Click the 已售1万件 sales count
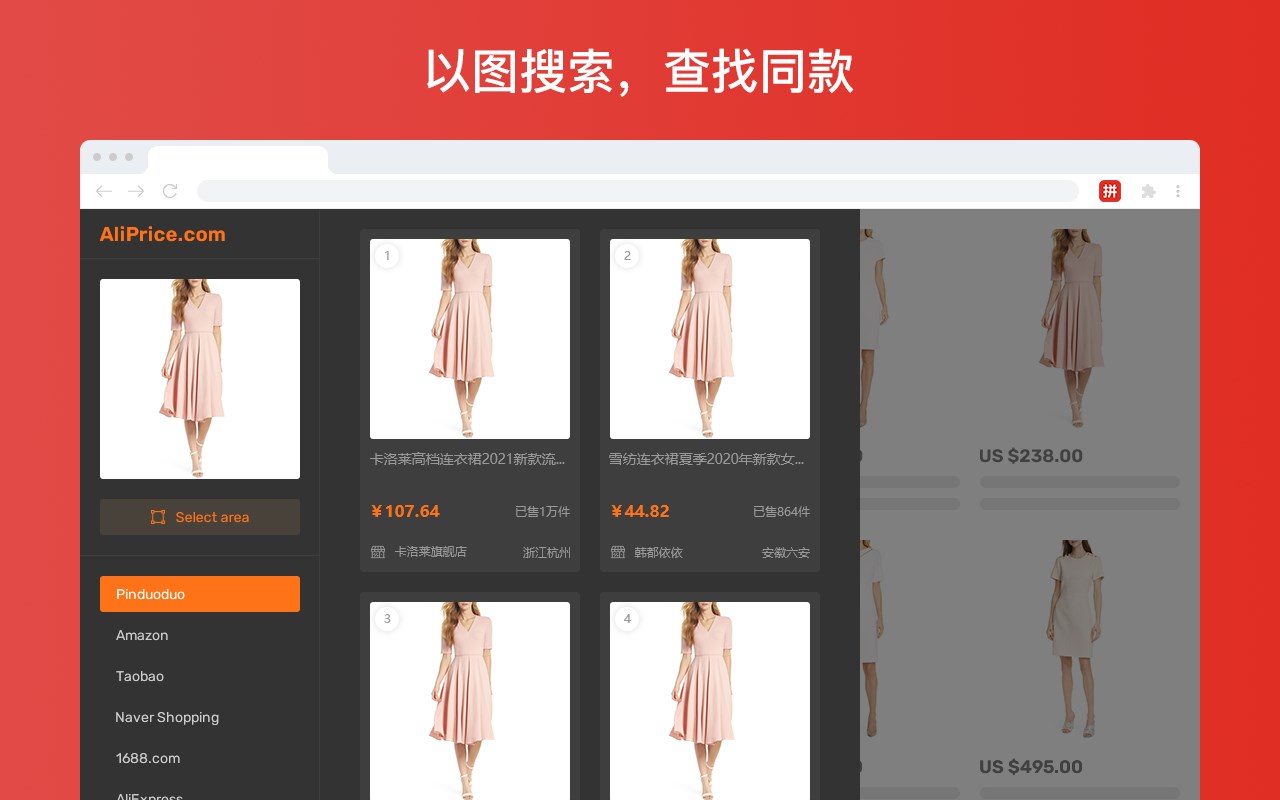 (x=542, y=512)
